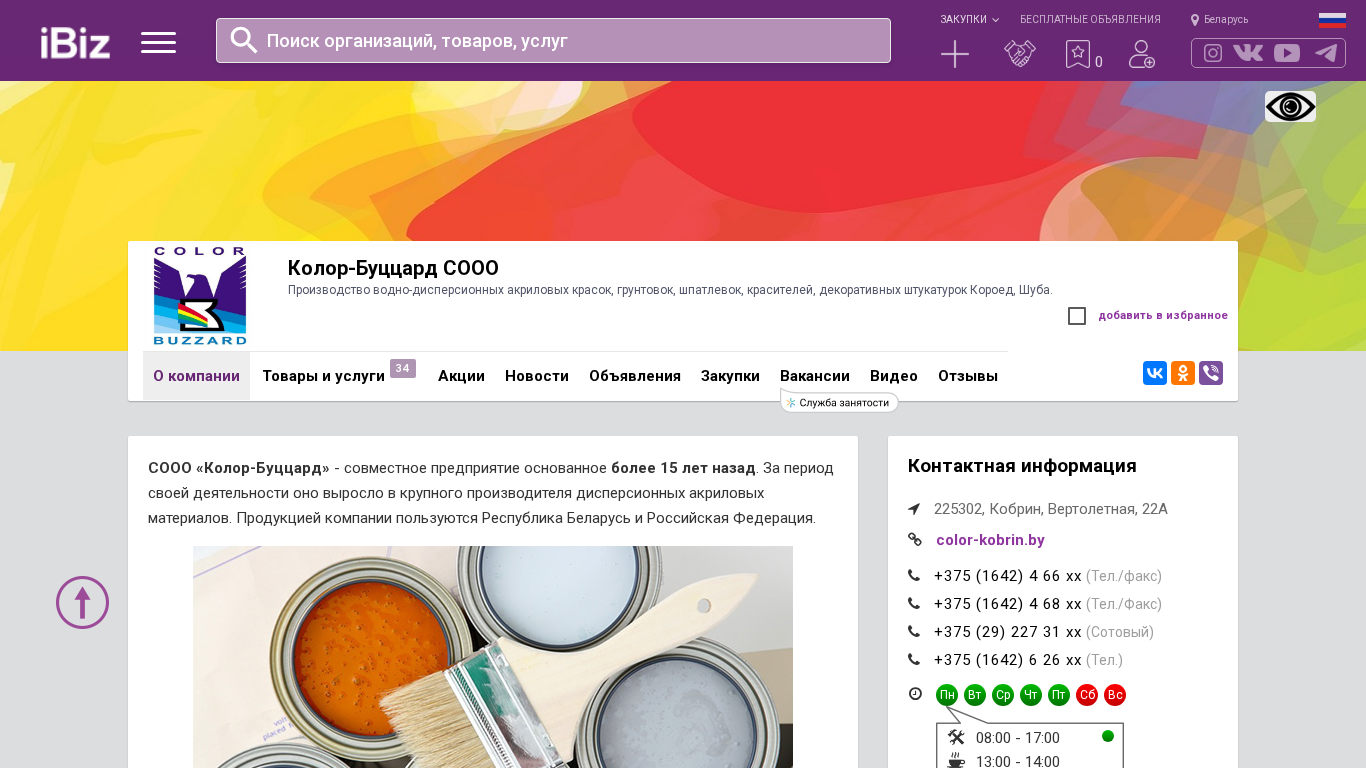
Task: Select Sunday (Вс) schedule circle
Action: [1115, 695]
